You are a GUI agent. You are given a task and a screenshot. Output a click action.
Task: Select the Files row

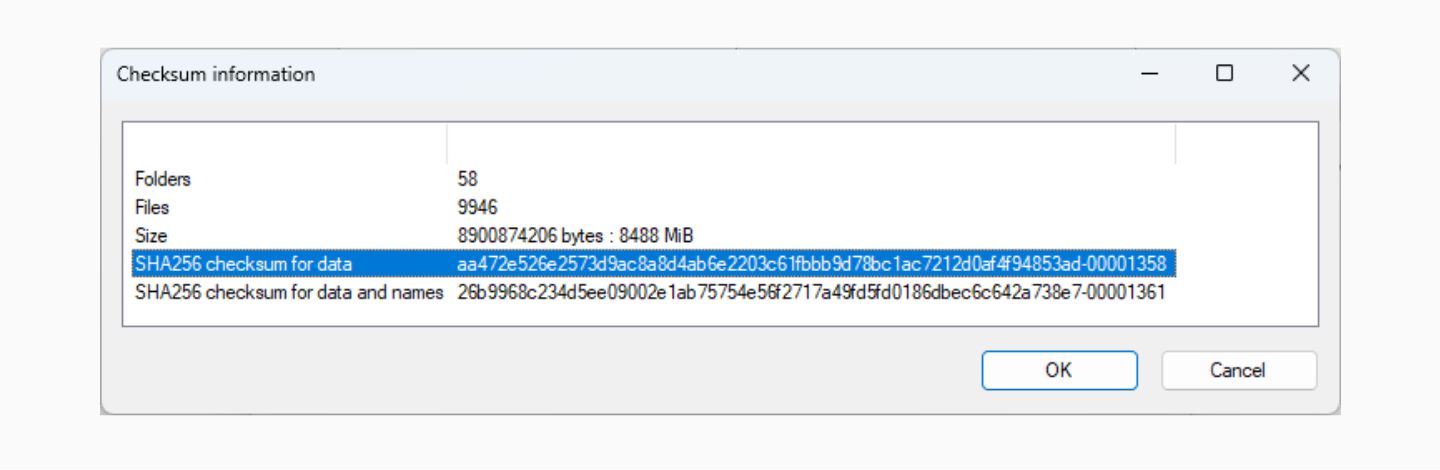coord(654,207)
